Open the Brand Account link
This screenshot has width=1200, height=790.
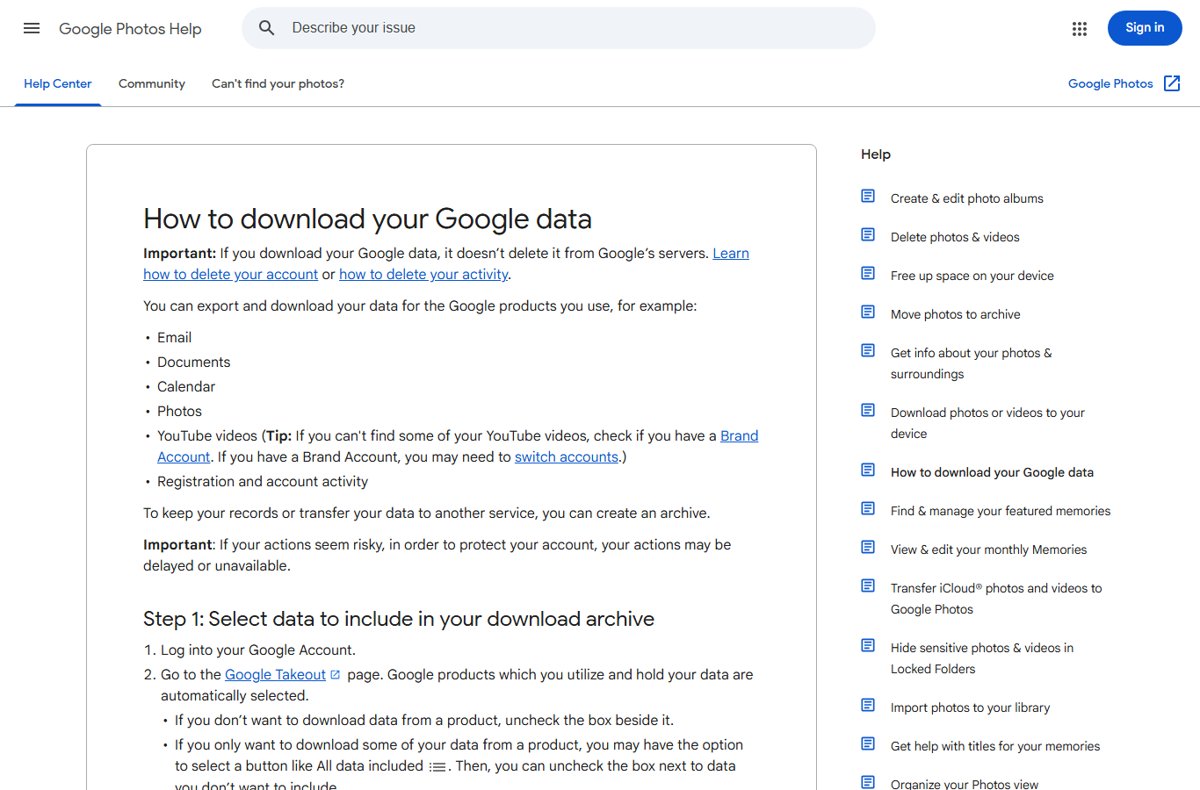[739, 436]
